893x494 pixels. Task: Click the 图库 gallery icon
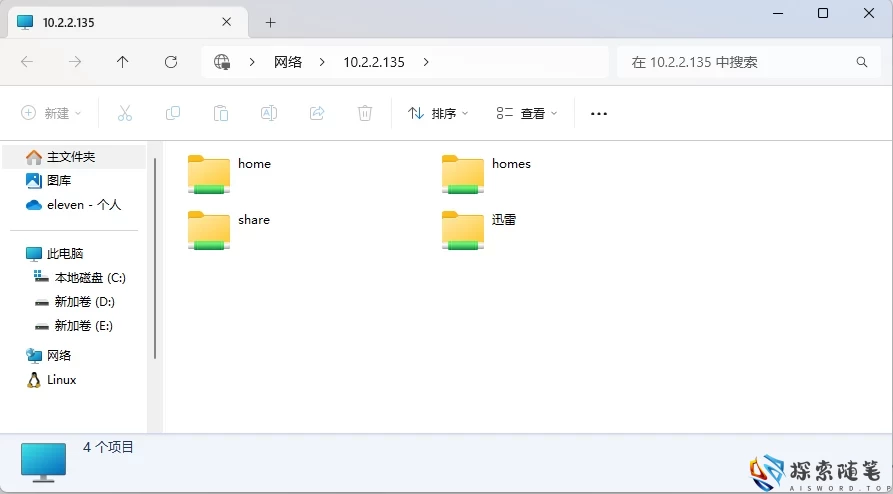coord(34,181)
